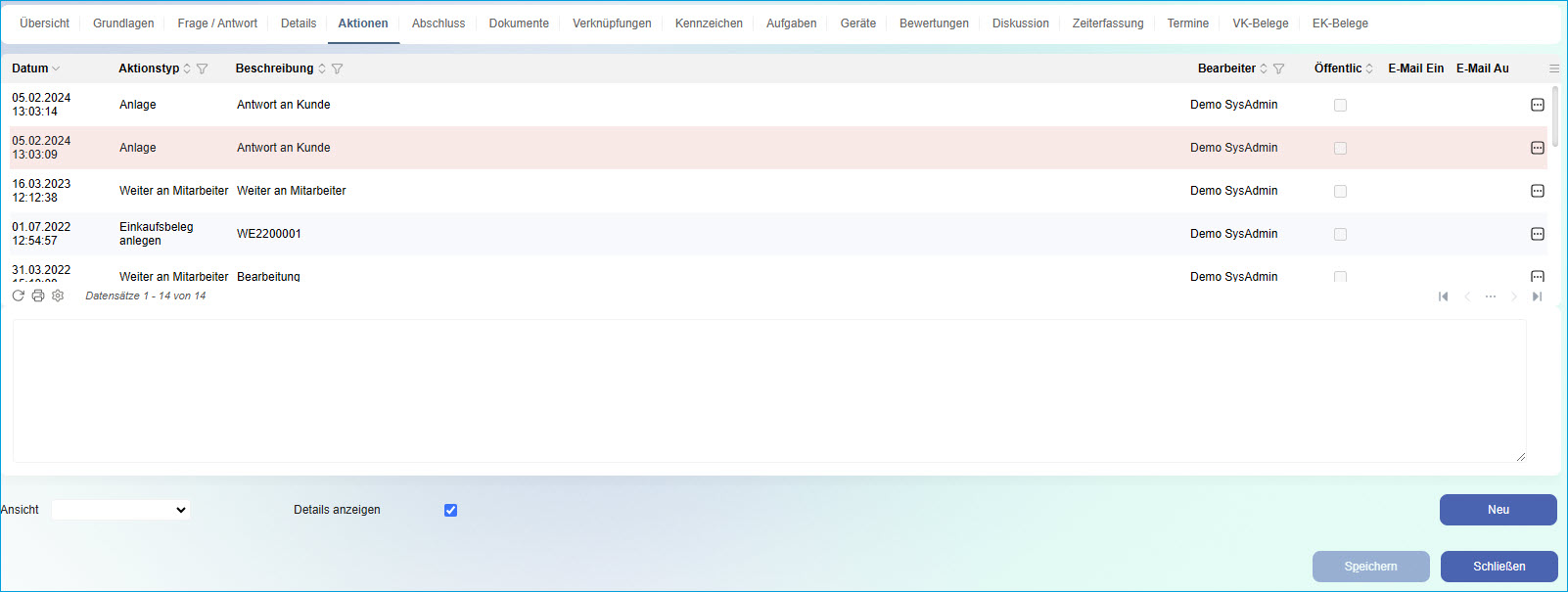Jump to last page of records

(x=1537, y=296)
